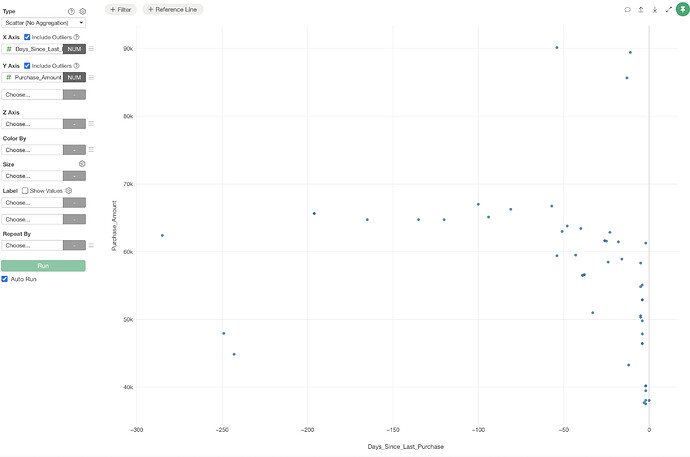Open Repeat By column dropdown
The image size is (690, 457).
32,245
